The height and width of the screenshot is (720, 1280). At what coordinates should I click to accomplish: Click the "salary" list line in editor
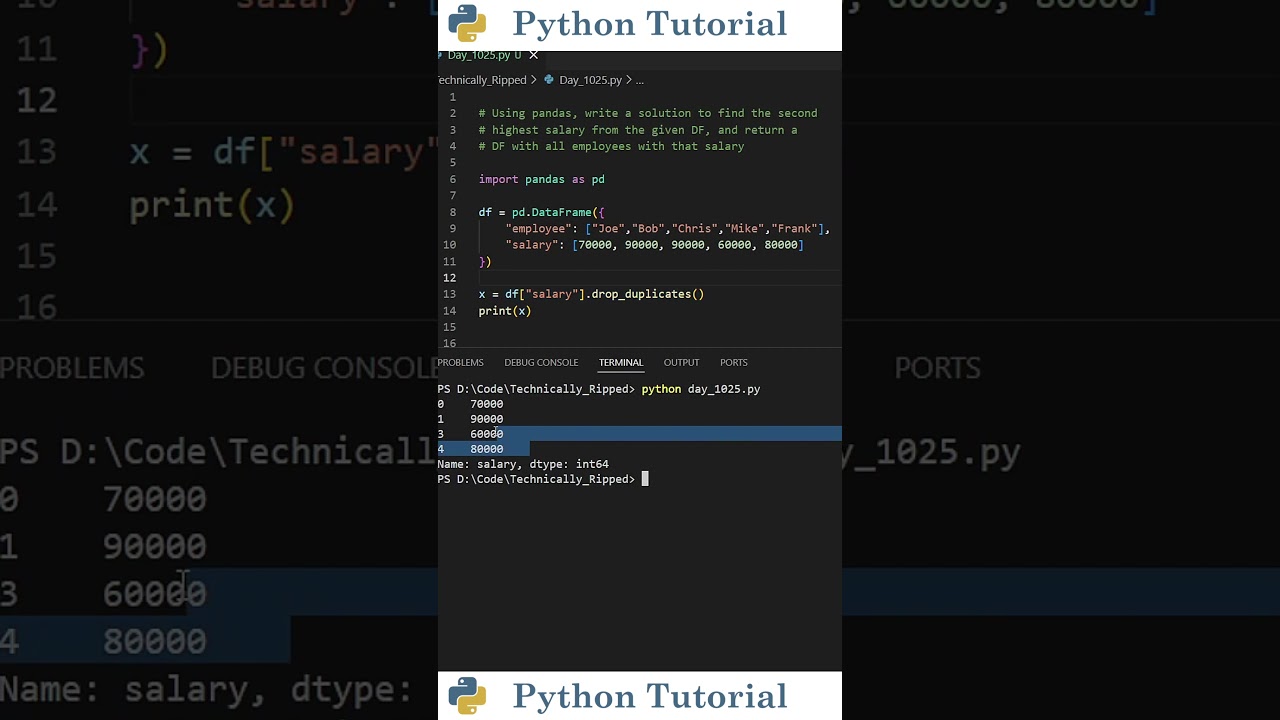[x=654, y=245]
